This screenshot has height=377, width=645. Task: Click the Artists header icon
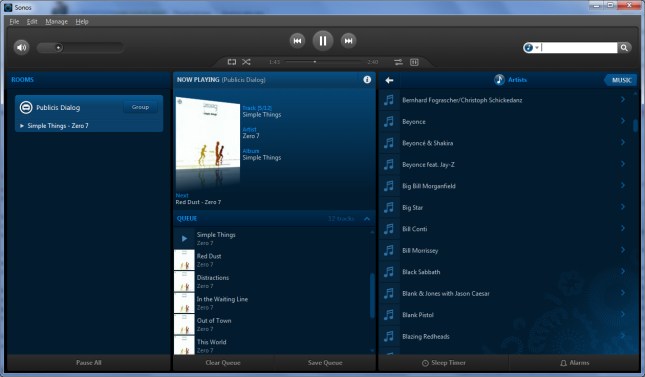(x=499, y=79)
